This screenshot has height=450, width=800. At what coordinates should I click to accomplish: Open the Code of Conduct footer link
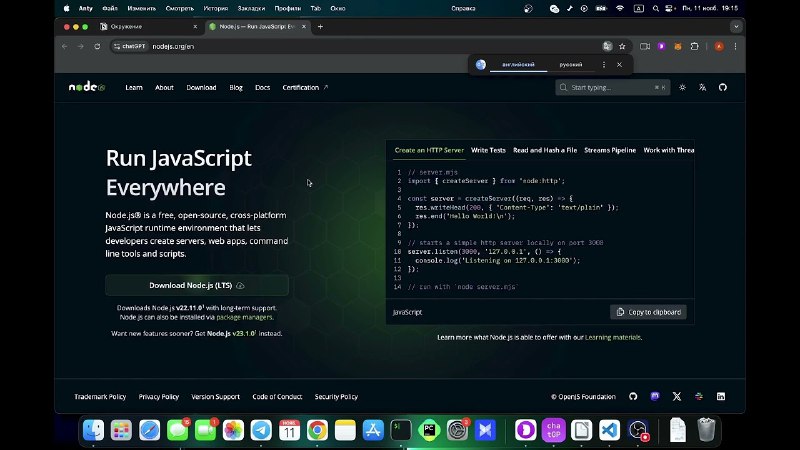click(277, 396)
